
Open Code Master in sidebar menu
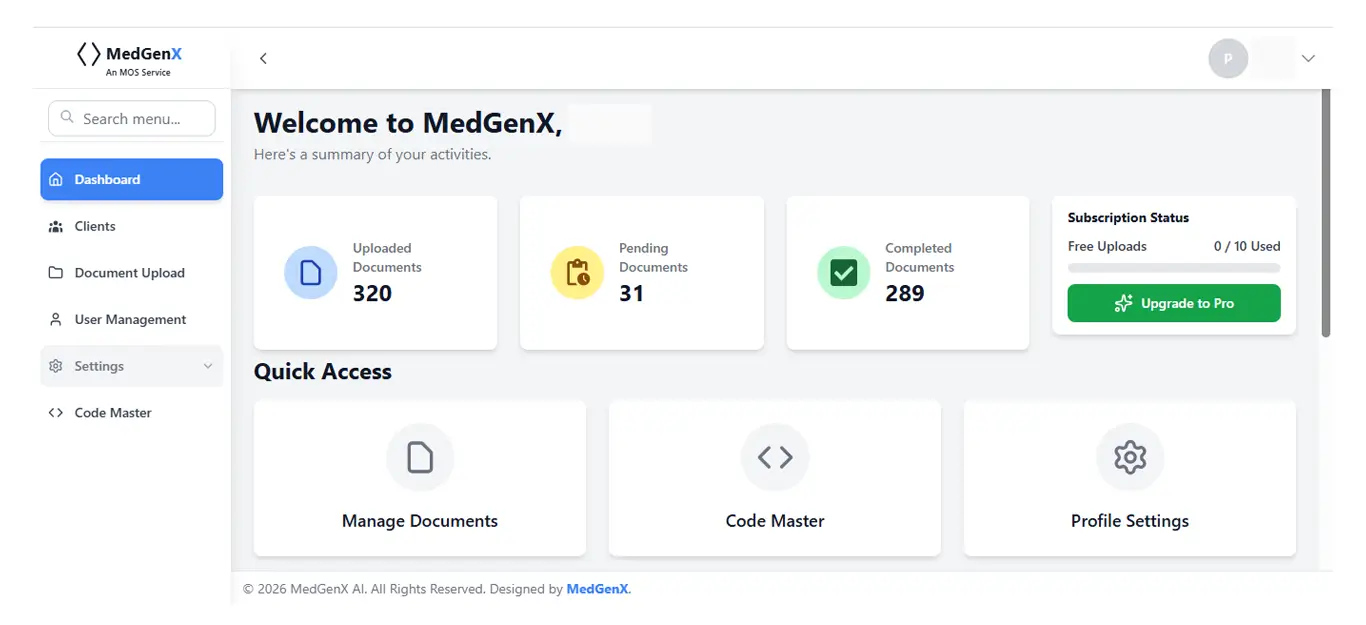point(112,413)
